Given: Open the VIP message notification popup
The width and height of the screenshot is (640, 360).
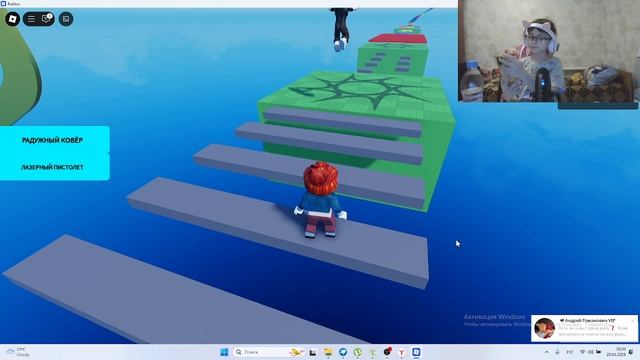Looking at the screenshot, I should point(584,328).
